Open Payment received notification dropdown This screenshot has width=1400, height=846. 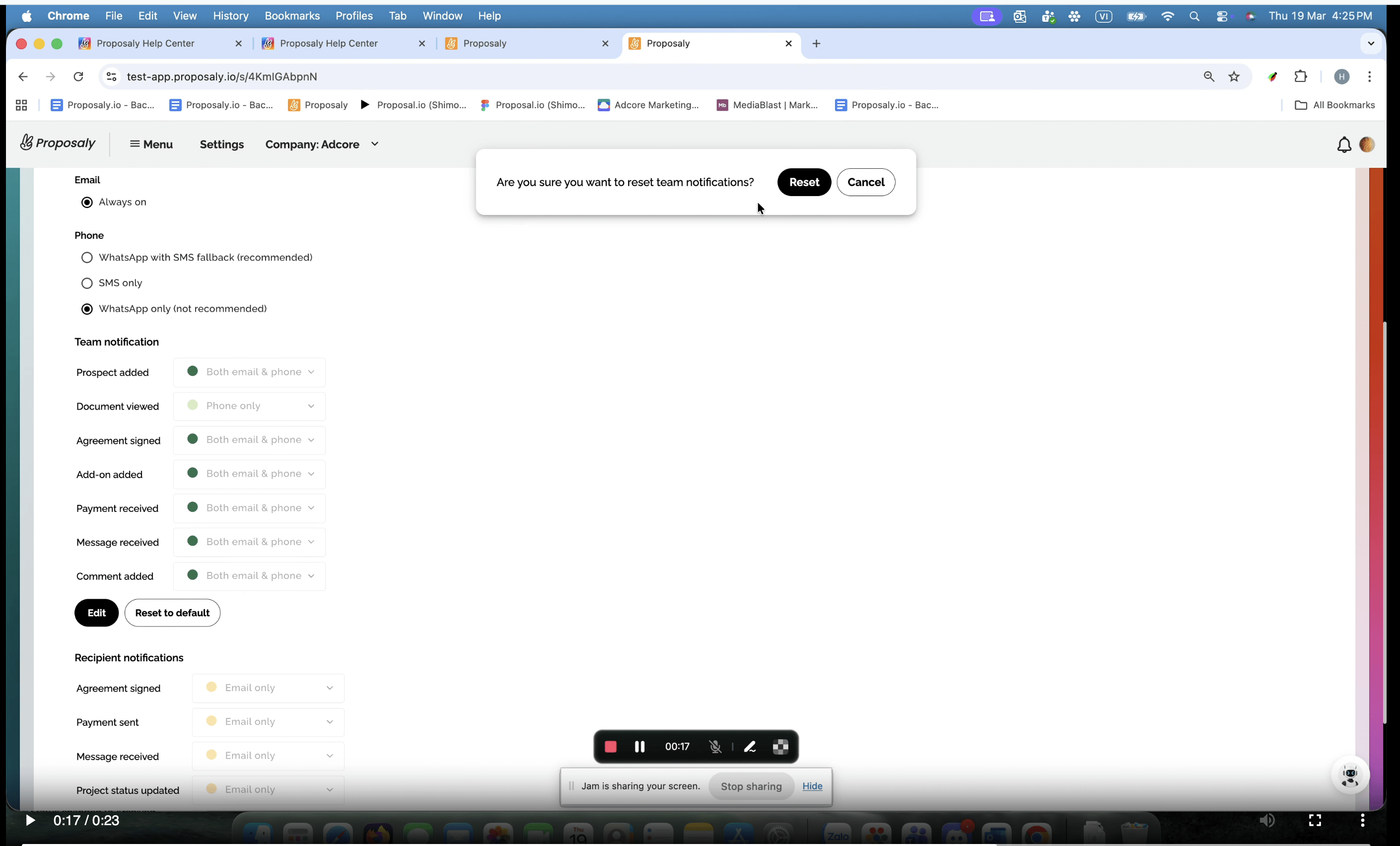[249, 508]
